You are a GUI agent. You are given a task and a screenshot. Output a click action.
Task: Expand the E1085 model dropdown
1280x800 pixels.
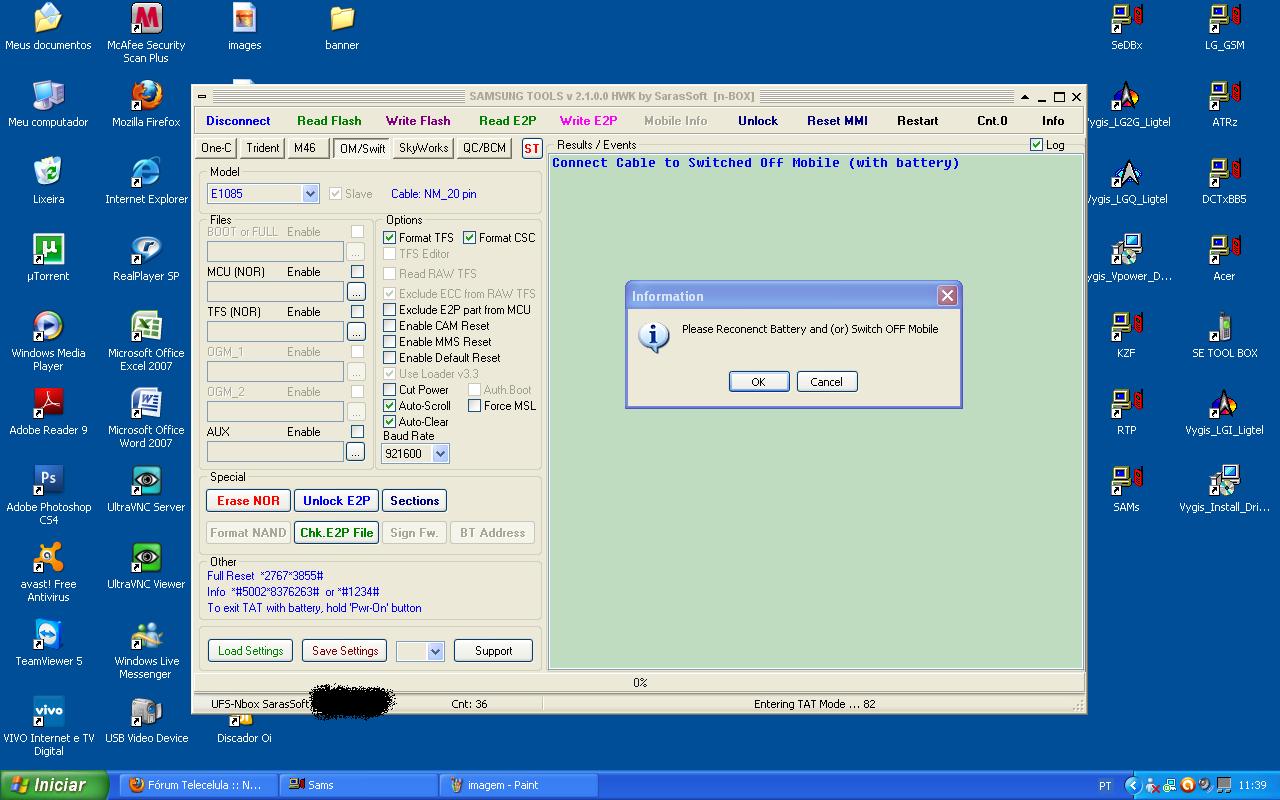[x=310, y=194]
